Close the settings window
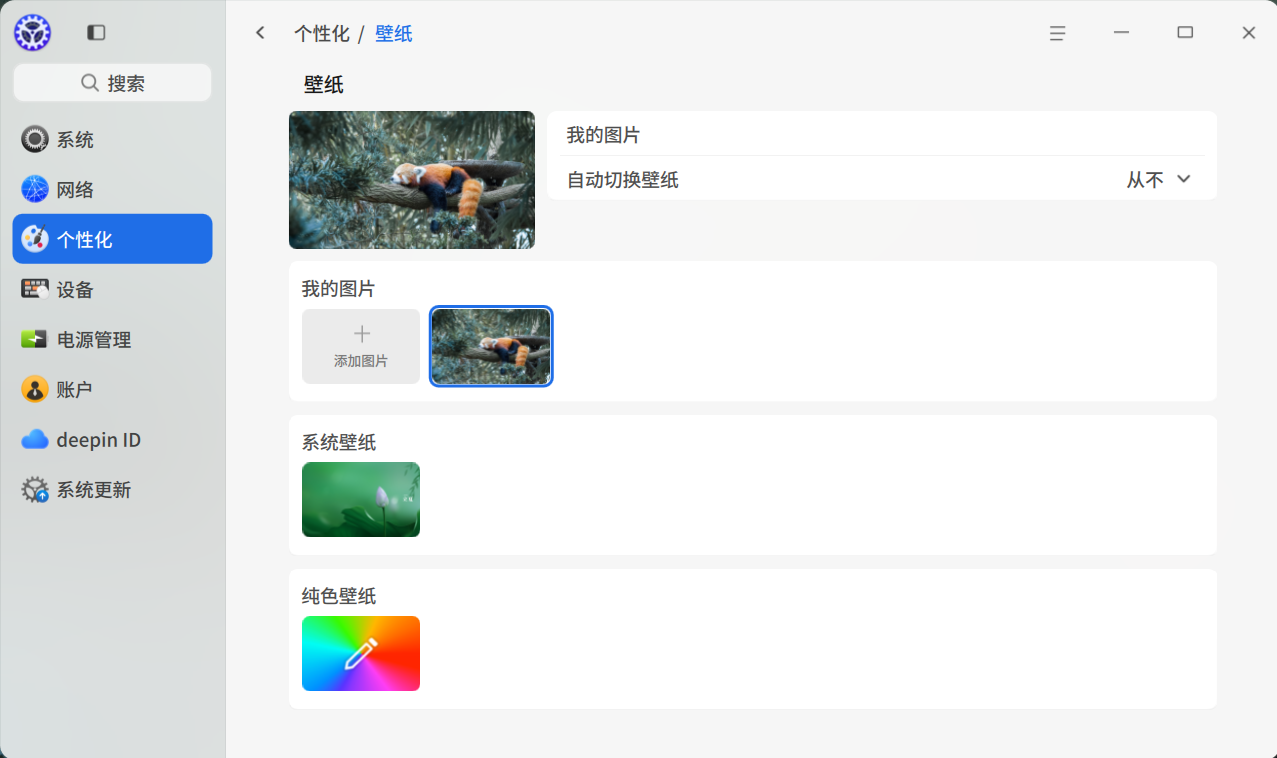Viewport: 1277px width, 758px height. (1249, 33)
